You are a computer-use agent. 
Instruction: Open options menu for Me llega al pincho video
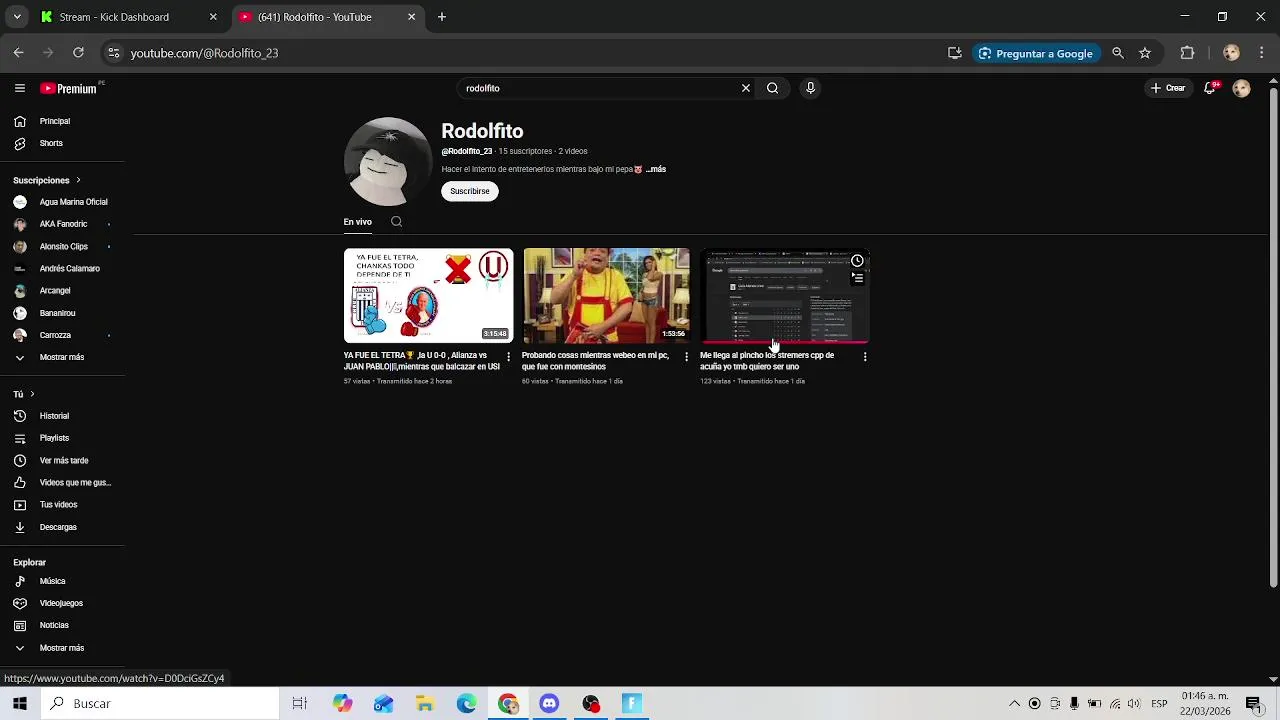865,356
